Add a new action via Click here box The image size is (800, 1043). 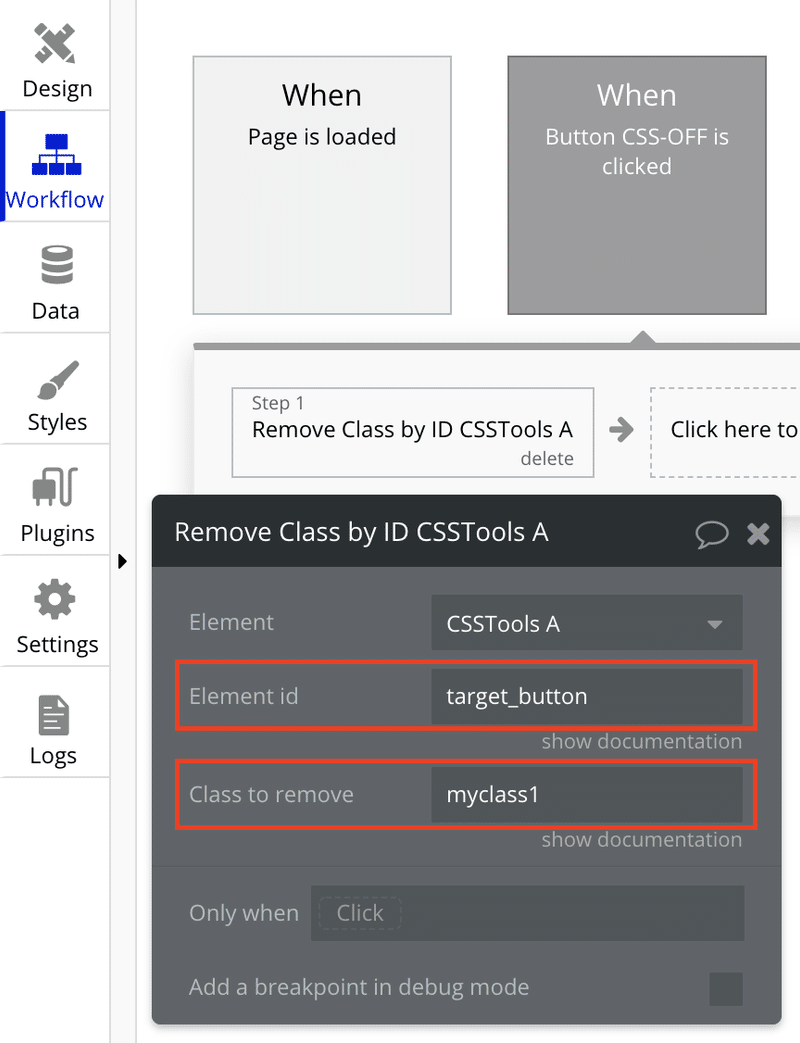(725, 432)
